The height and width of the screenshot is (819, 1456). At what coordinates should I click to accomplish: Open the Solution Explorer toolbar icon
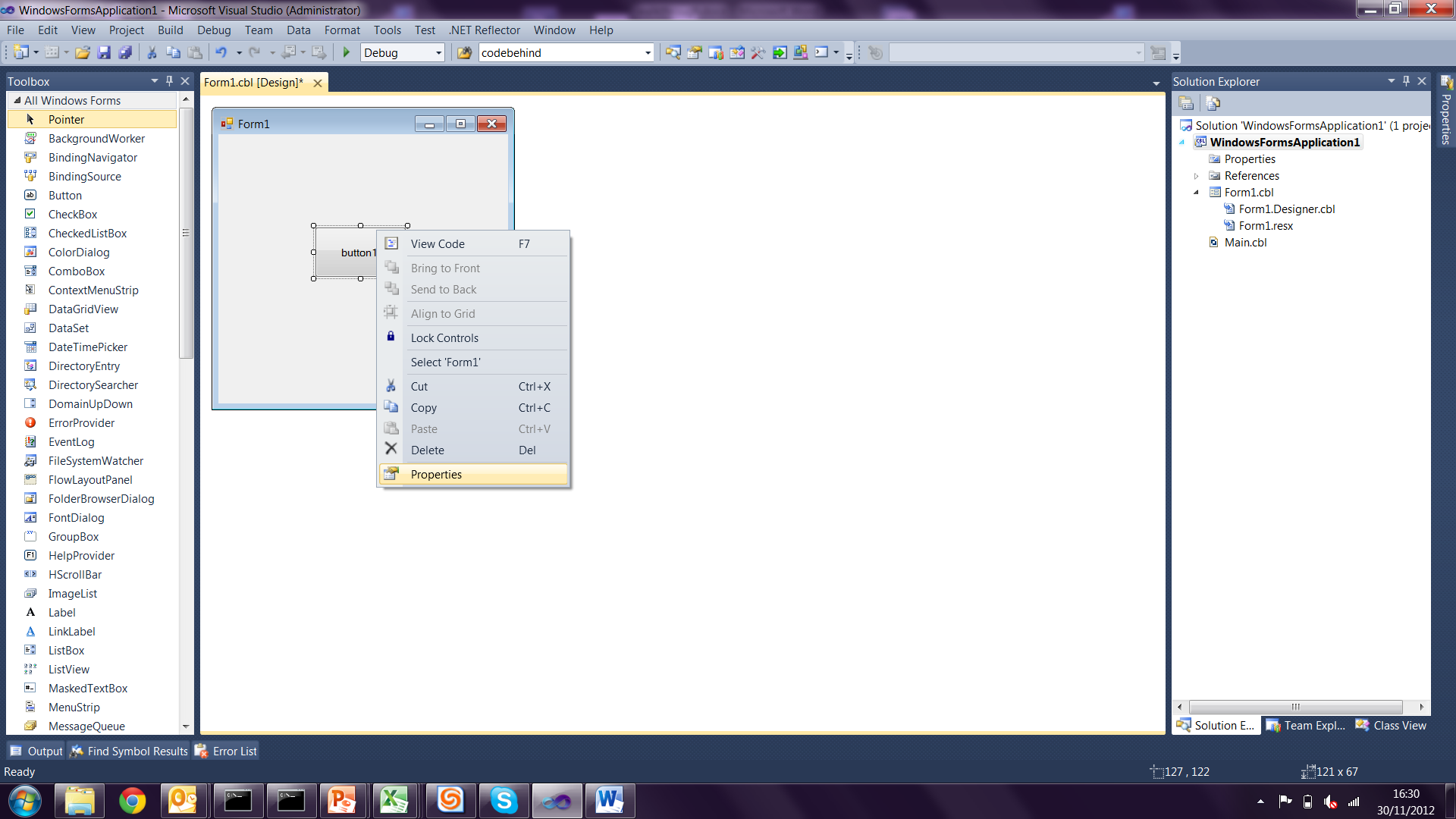coord(673,52)
